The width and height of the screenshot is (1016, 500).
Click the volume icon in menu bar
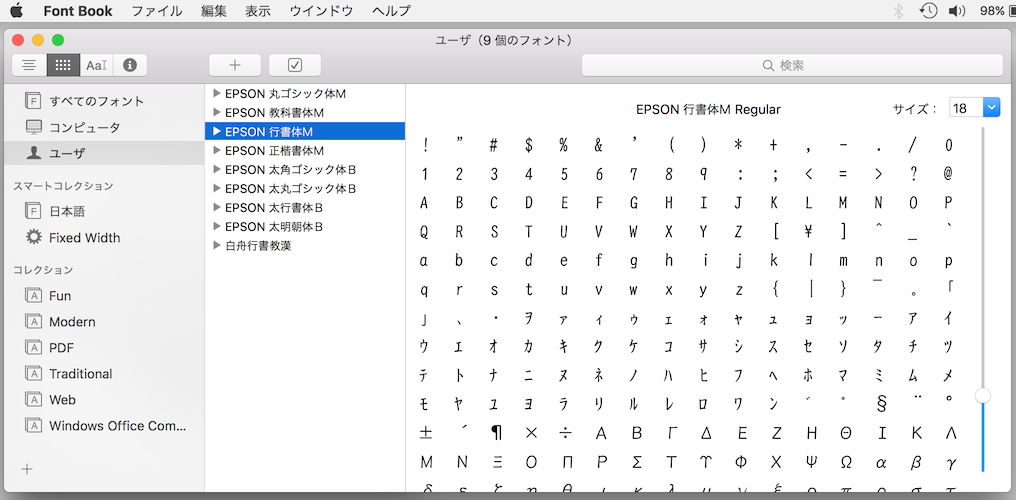tap(957, 10)
